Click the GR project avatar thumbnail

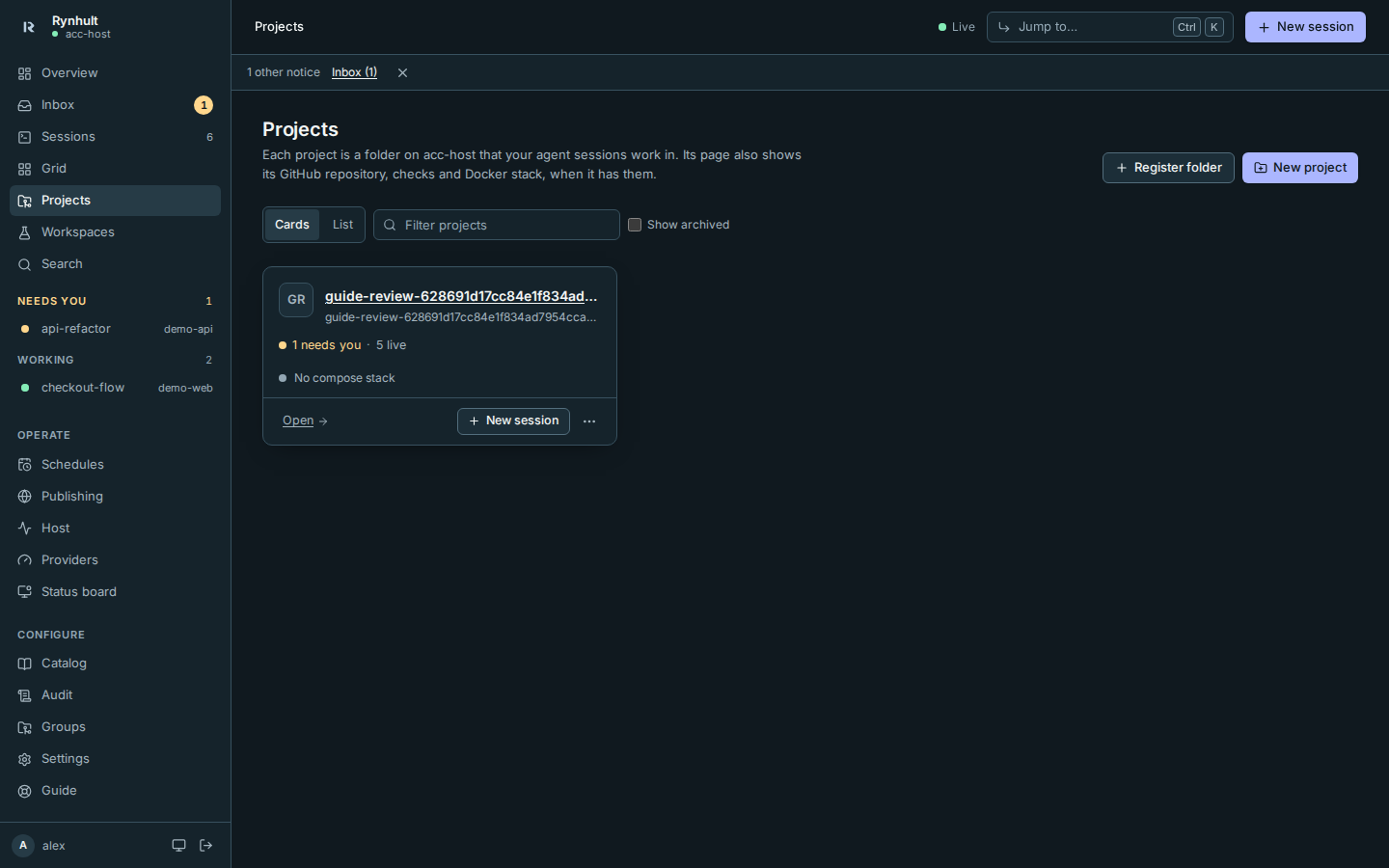tap(296, 300)
